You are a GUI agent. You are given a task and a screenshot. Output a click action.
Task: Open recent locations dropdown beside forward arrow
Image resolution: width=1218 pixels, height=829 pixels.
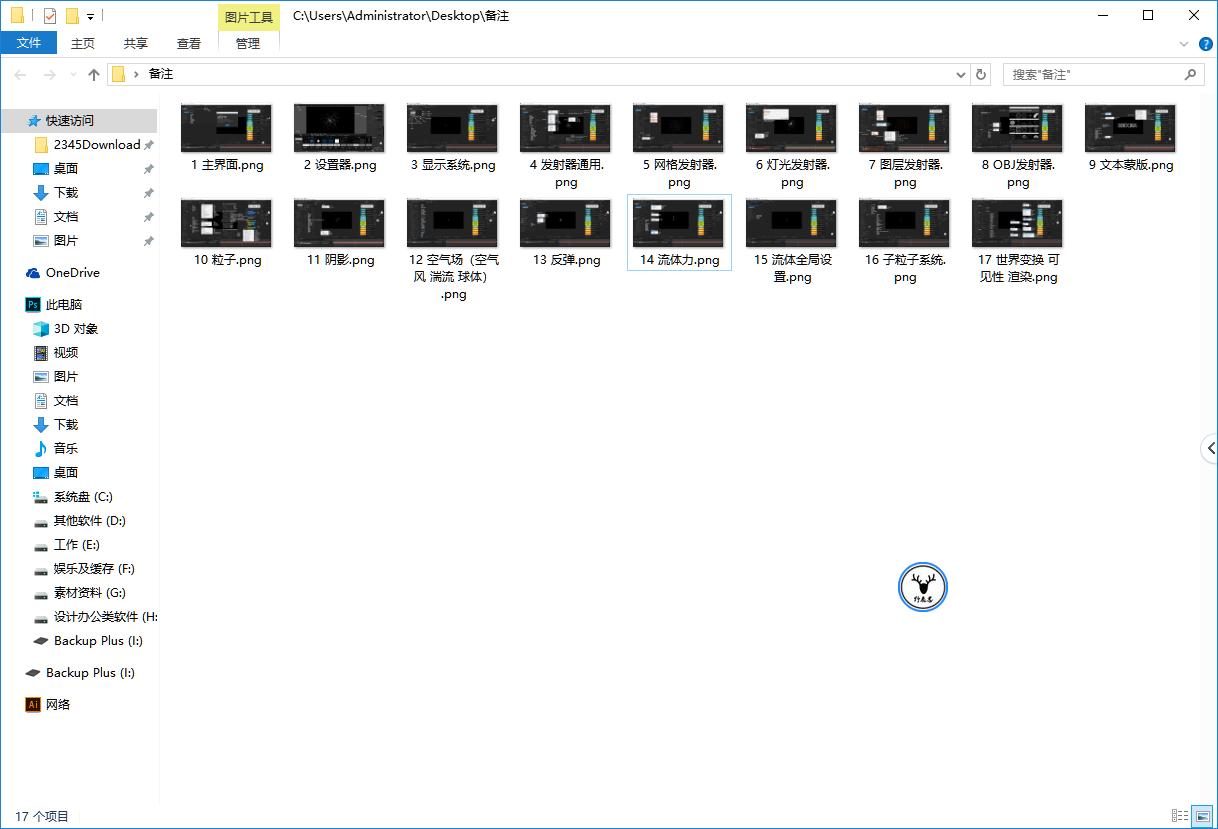click(x=72, y=74)
